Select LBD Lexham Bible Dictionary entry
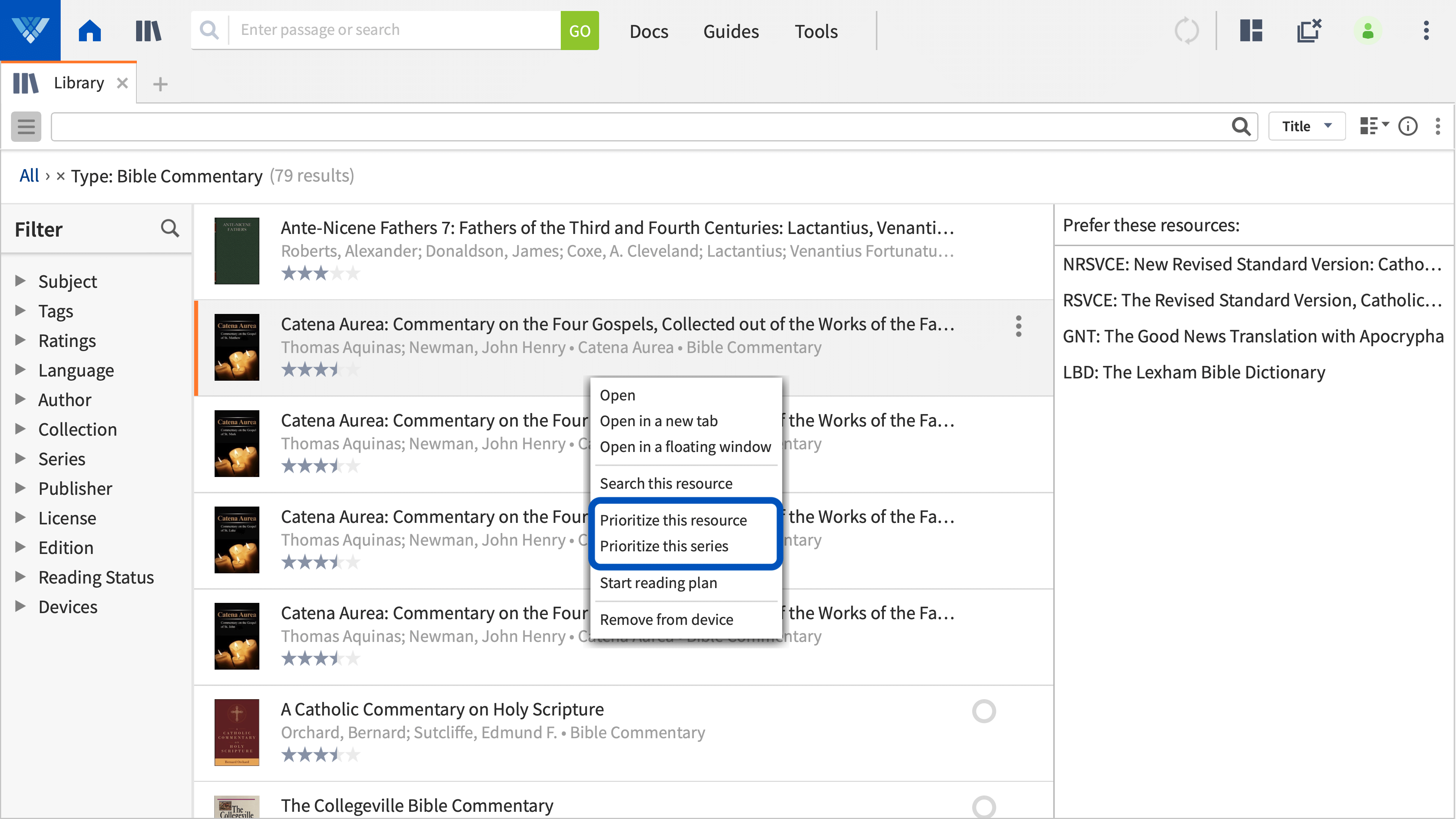Image resolution: width=1456 pixels, height=819 pixels. [1194, 372]
